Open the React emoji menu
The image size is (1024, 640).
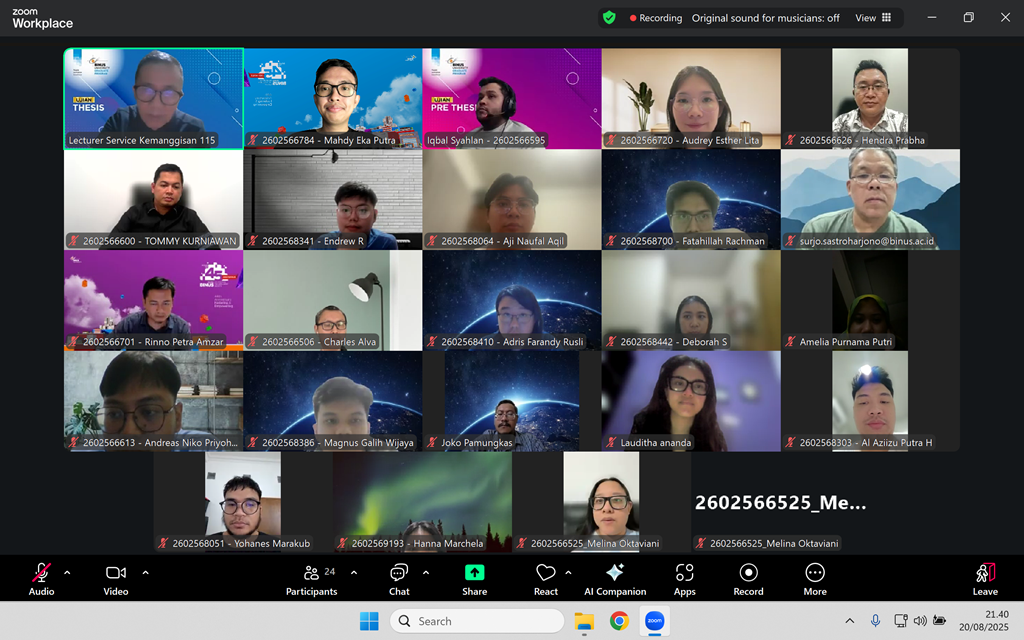[x=545, y=578]
